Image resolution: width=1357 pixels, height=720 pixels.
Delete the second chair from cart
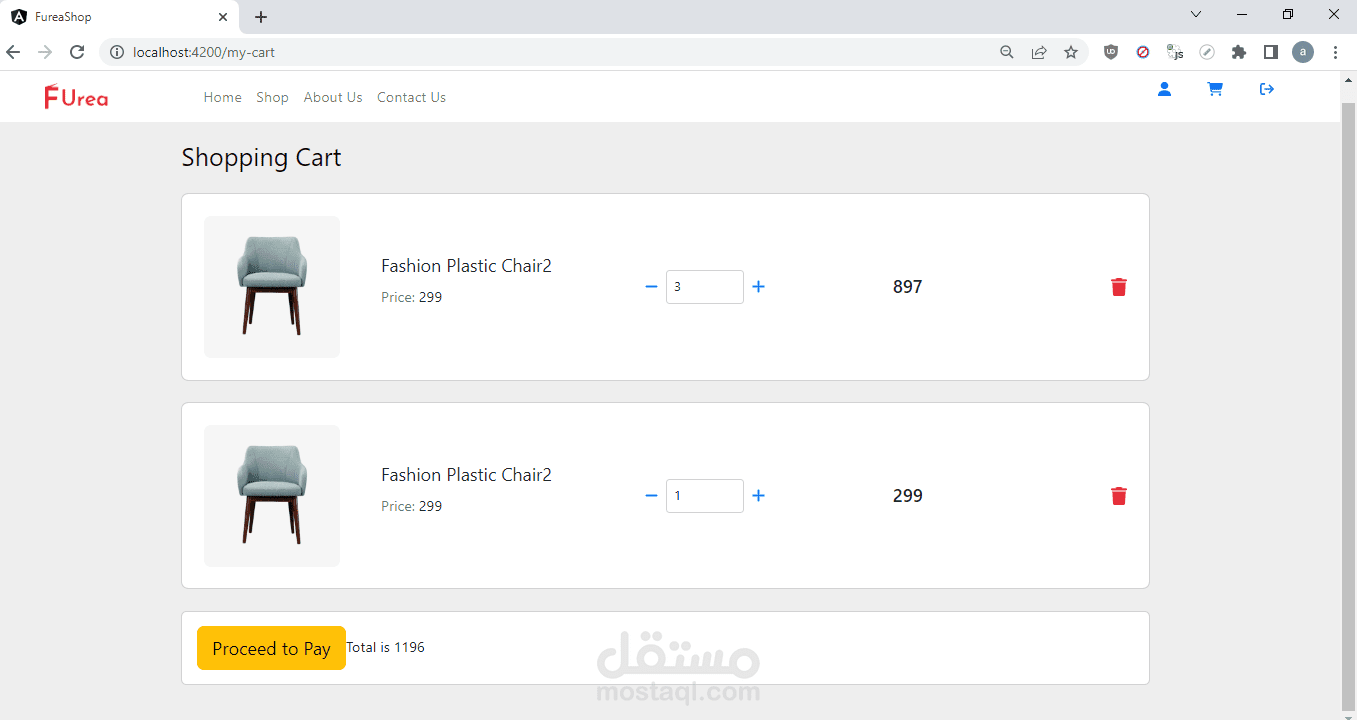pos(1118,496)
